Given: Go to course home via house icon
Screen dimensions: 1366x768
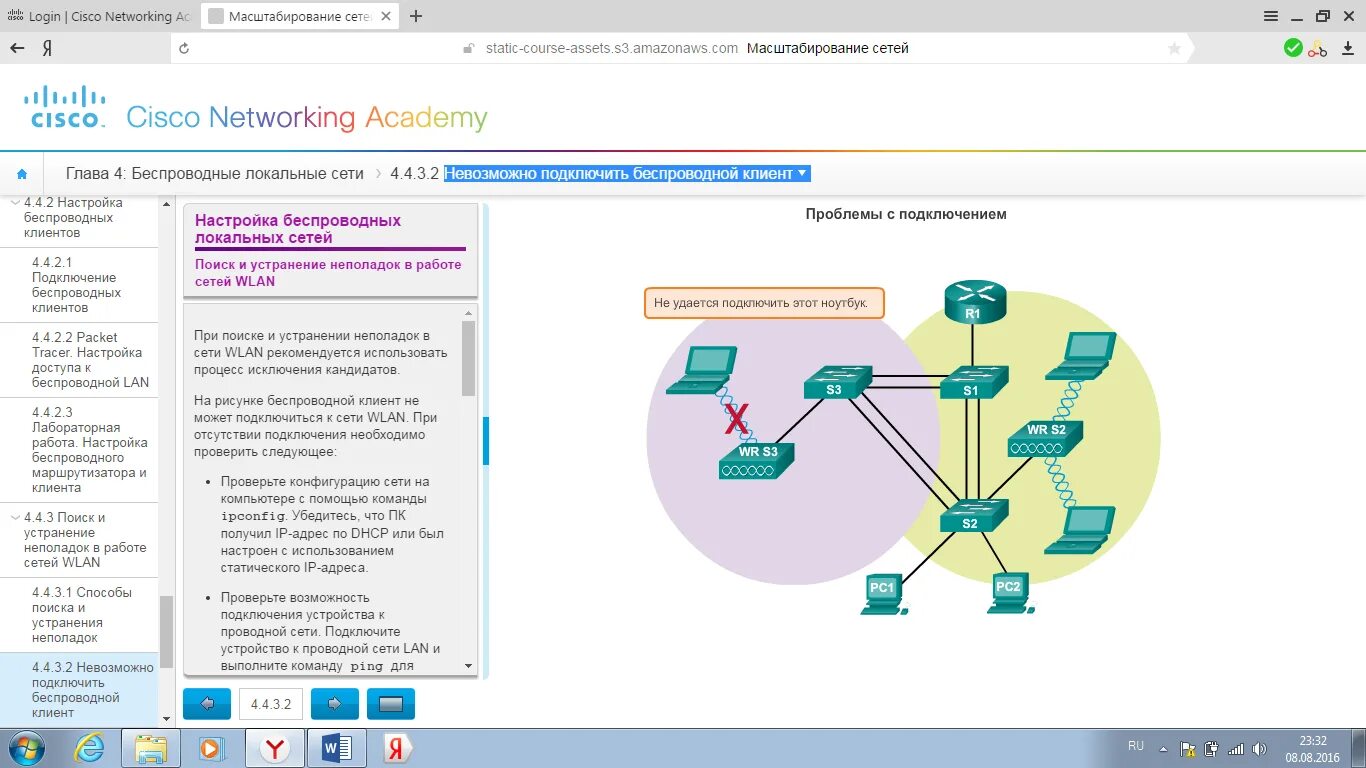Looking at the screenshot, I should click(22, 173).
